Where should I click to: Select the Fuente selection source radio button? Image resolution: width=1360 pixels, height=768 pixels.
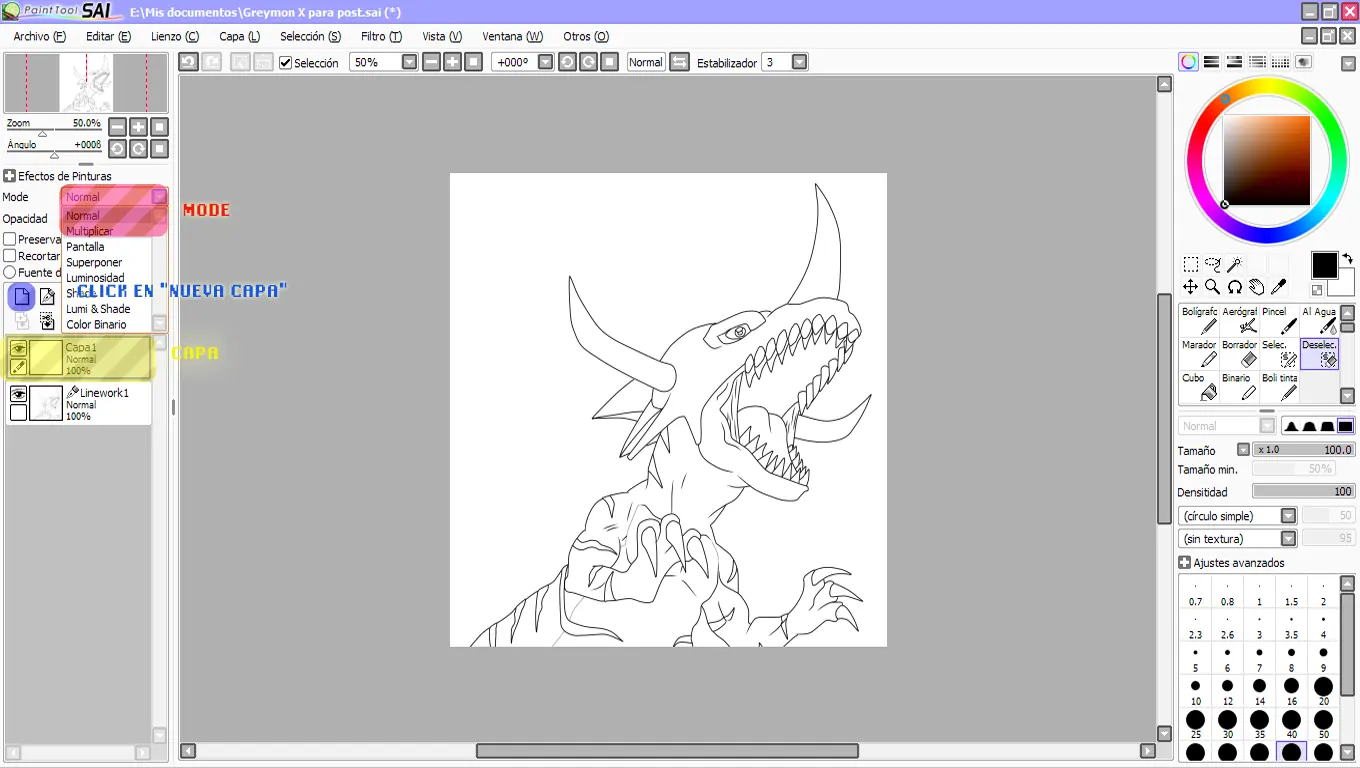[10, 272]
